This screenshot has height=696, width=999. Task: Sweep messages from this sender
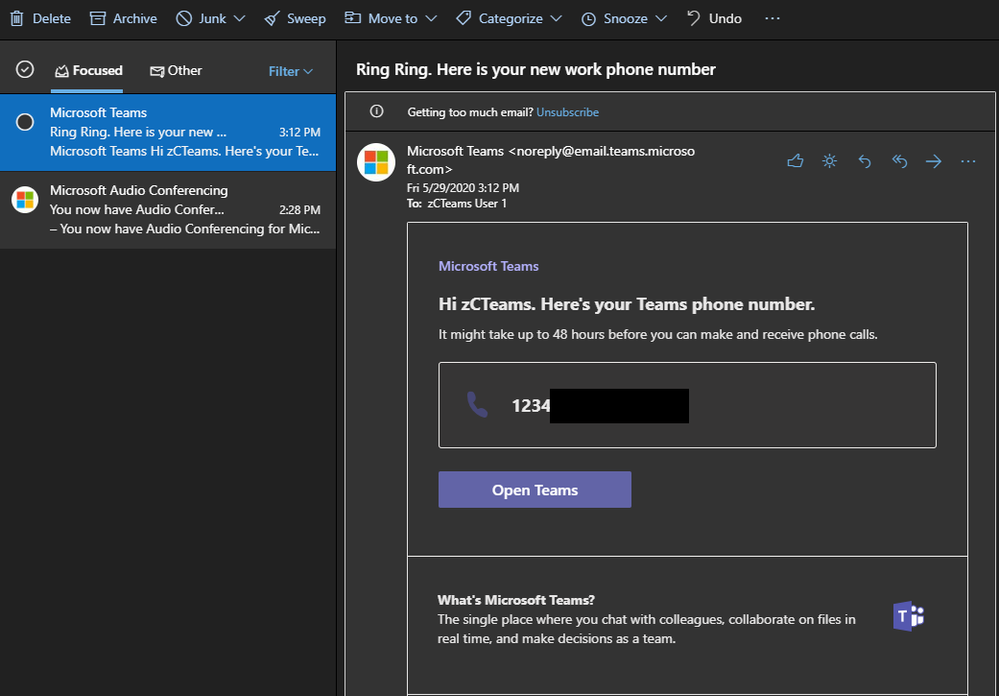295,18
